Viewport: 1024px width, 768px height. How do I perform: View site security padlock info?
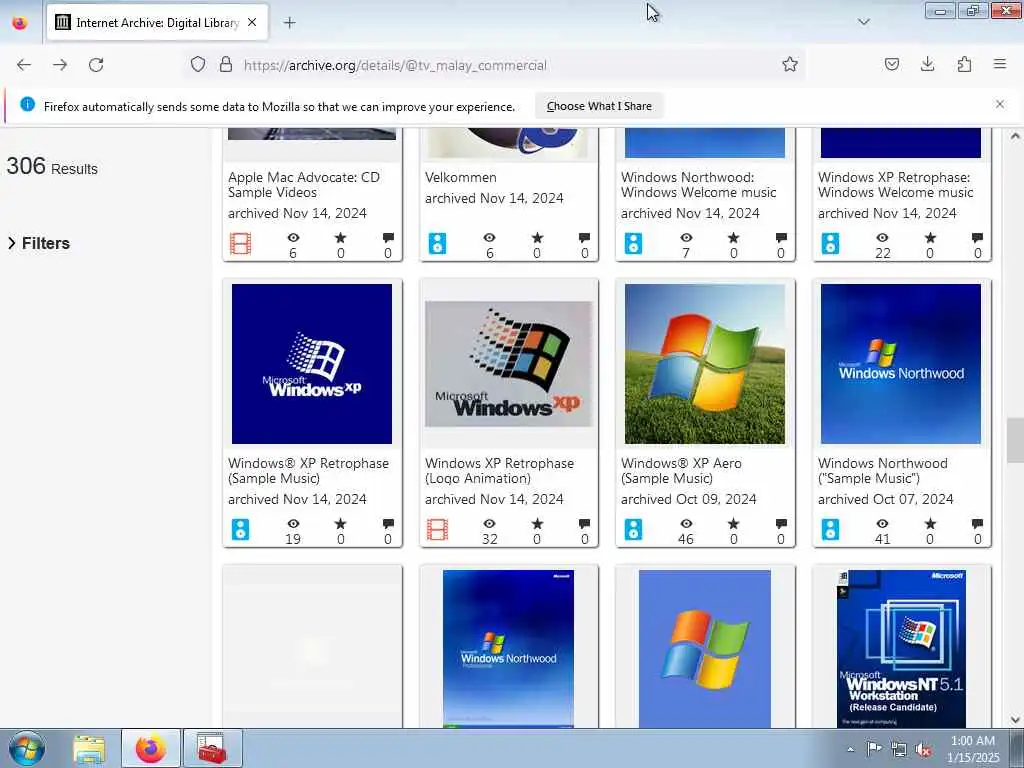click(x=226, y=64)
